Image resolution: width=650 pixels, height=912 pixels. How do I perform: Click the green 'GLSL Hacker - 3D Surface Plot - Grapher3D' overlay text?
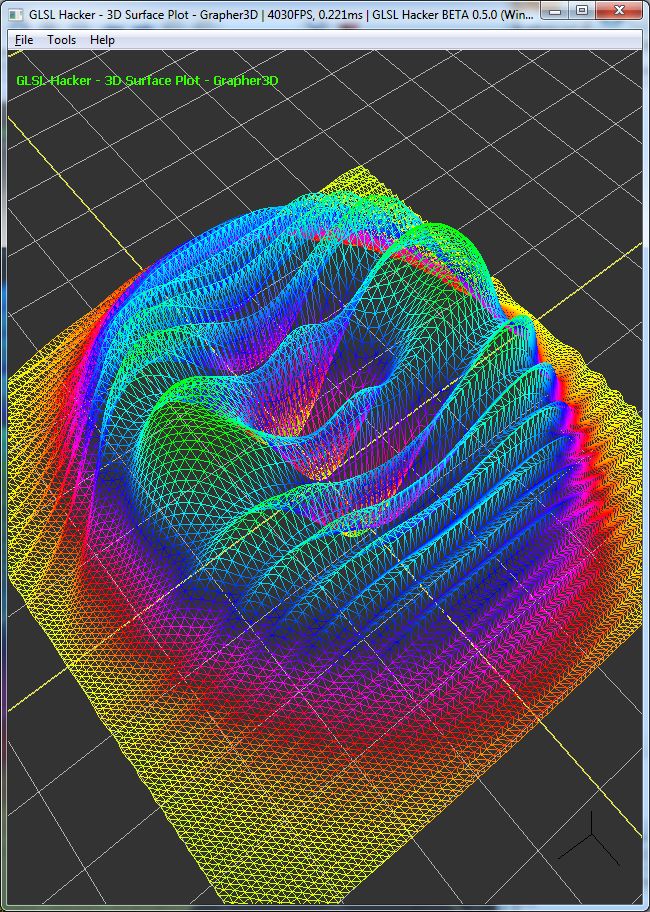pos(147,81)
